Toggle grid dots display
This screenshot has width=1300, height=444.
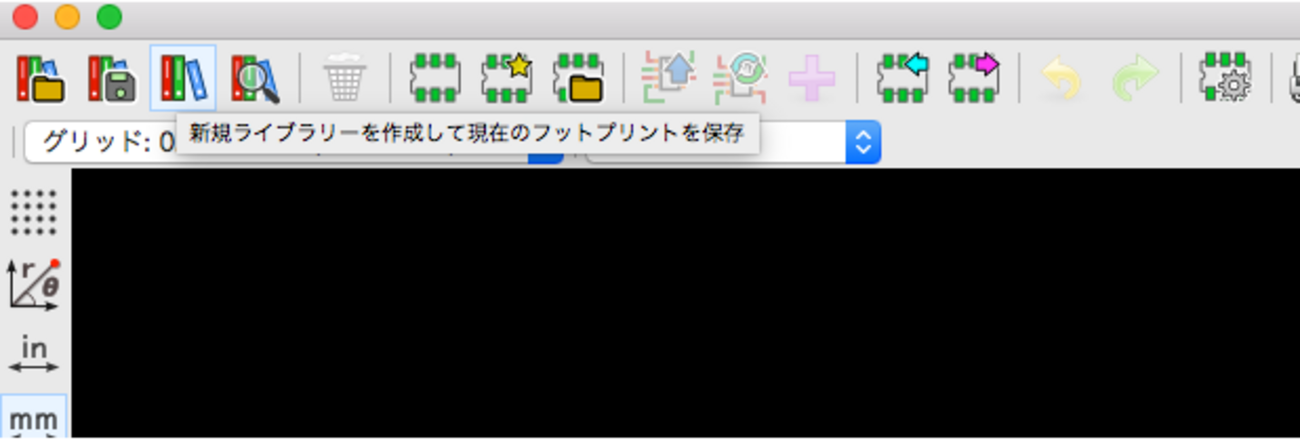point(34,211)
